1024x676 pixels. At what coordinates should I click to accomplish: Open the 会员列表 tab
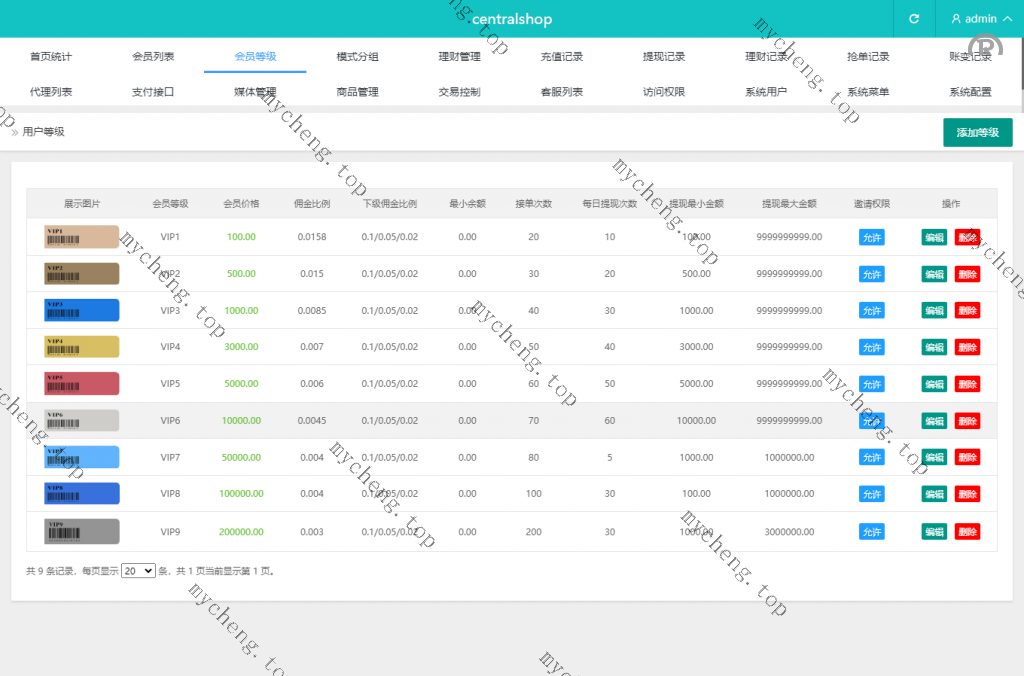tap(153, 56)
